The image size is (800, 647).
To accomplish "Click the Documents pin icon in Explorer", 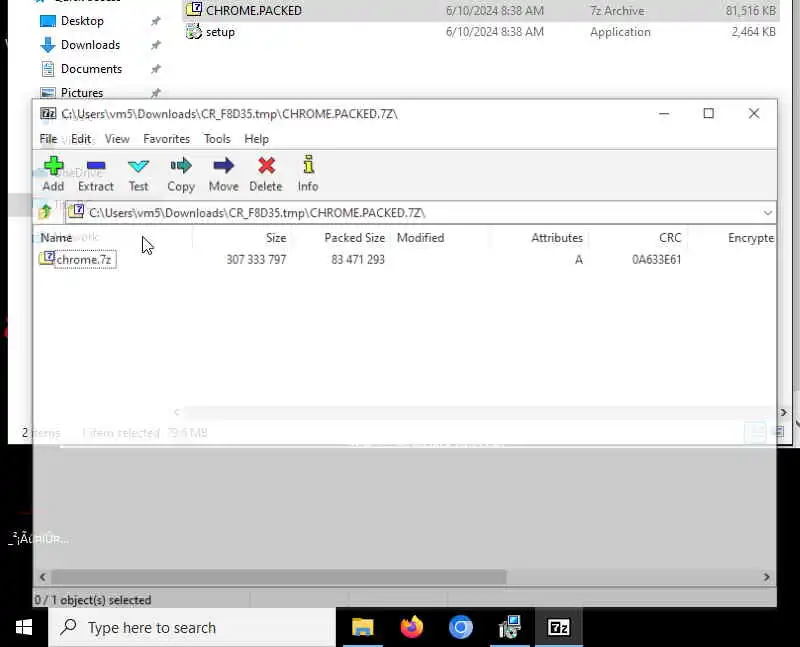I will pyautogui.click(x=156, y=69).
